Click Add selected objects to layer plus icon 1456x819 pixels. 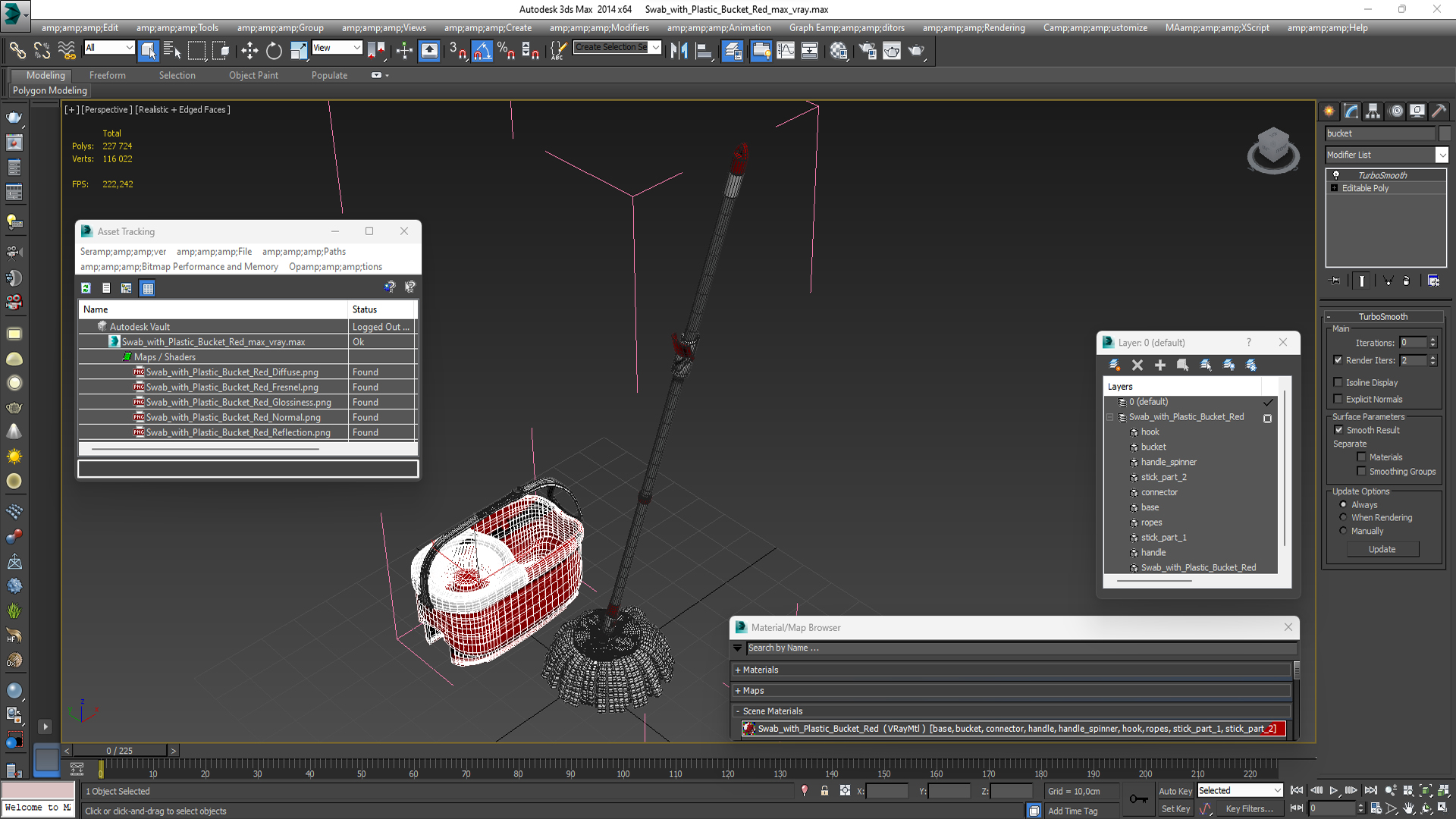pos(1160,366)
